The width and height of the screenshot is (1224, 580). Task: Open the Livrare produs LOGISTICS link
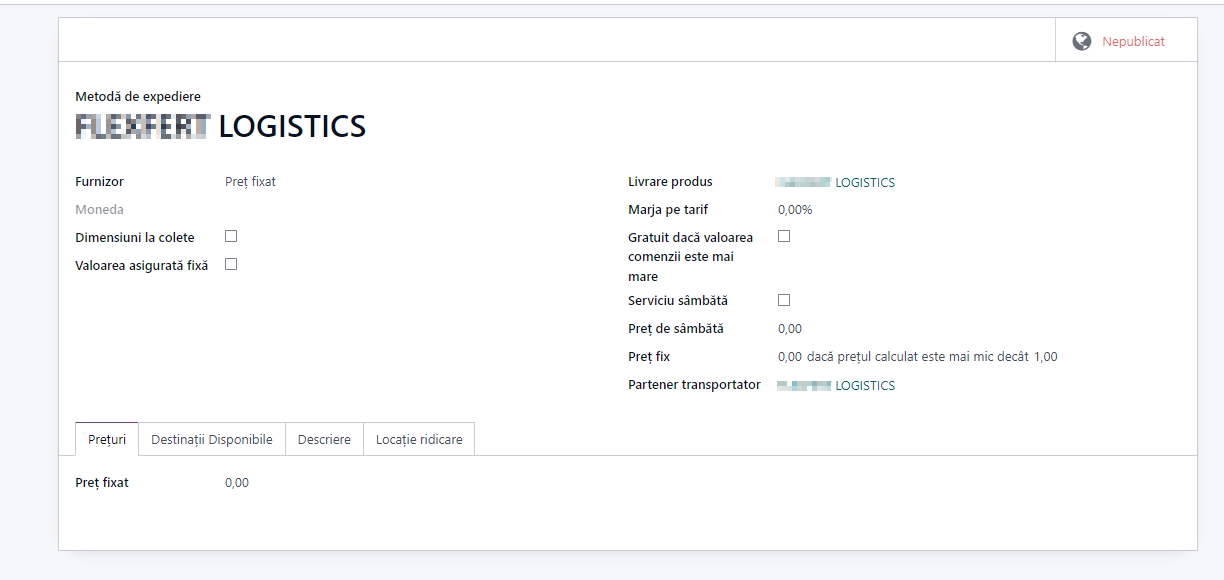point(836,182)
